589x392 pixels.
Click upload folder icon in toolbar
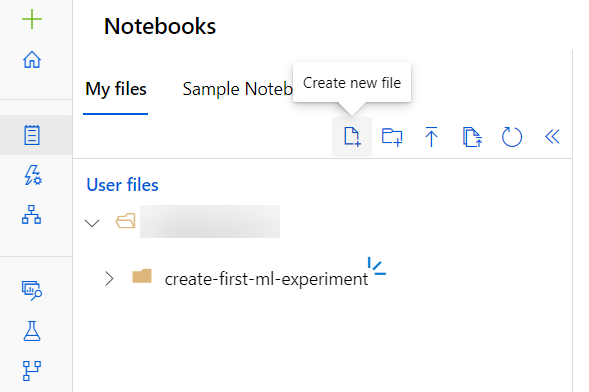(x=472, y=137)
